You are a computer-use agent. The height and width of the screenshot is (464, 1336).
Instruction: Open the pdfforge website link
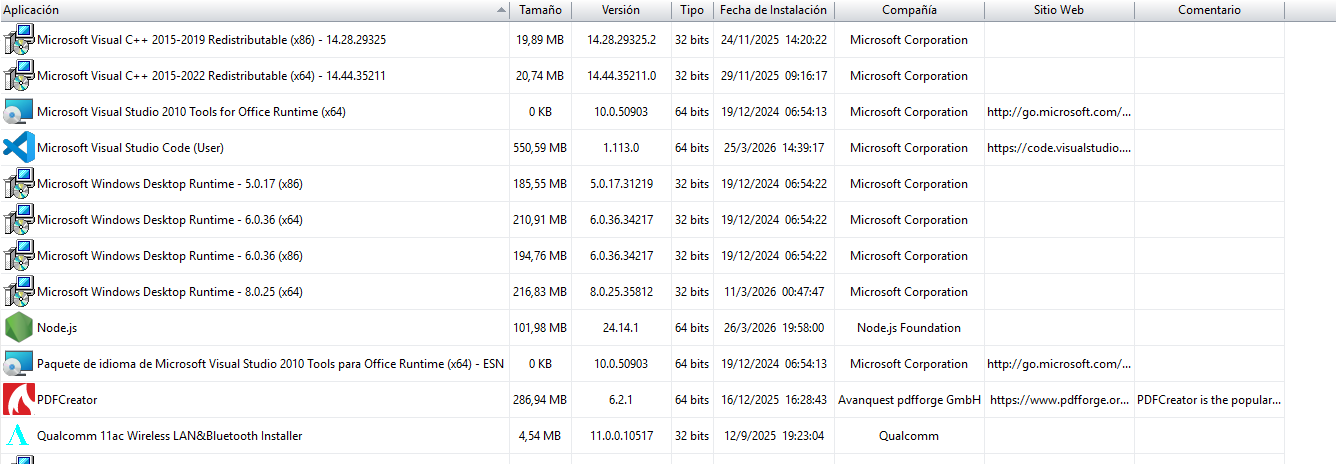[x=1060, y=400]
